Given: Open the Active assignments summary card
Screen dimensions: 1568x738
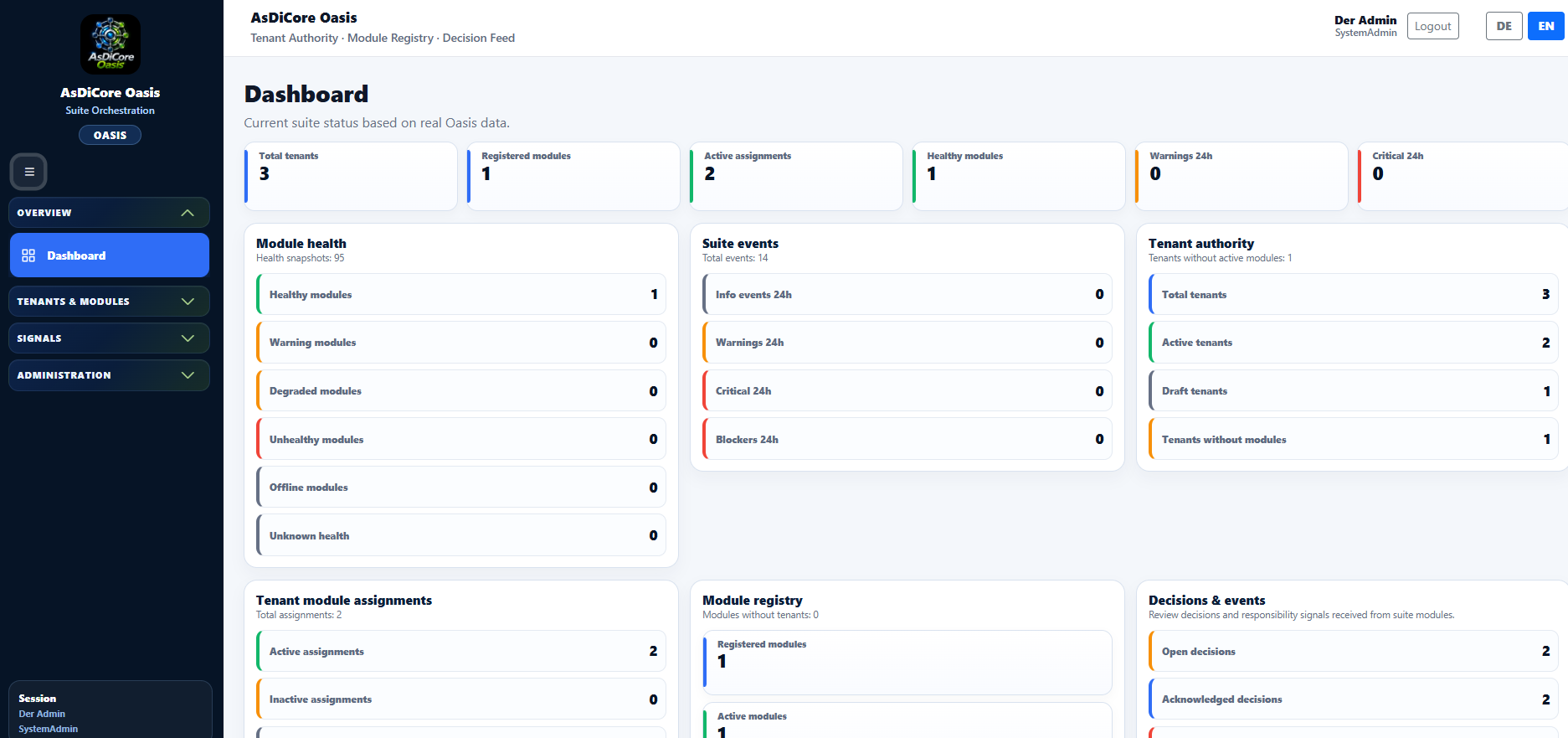Looking at the screenshot, I should tap(796, 176).
